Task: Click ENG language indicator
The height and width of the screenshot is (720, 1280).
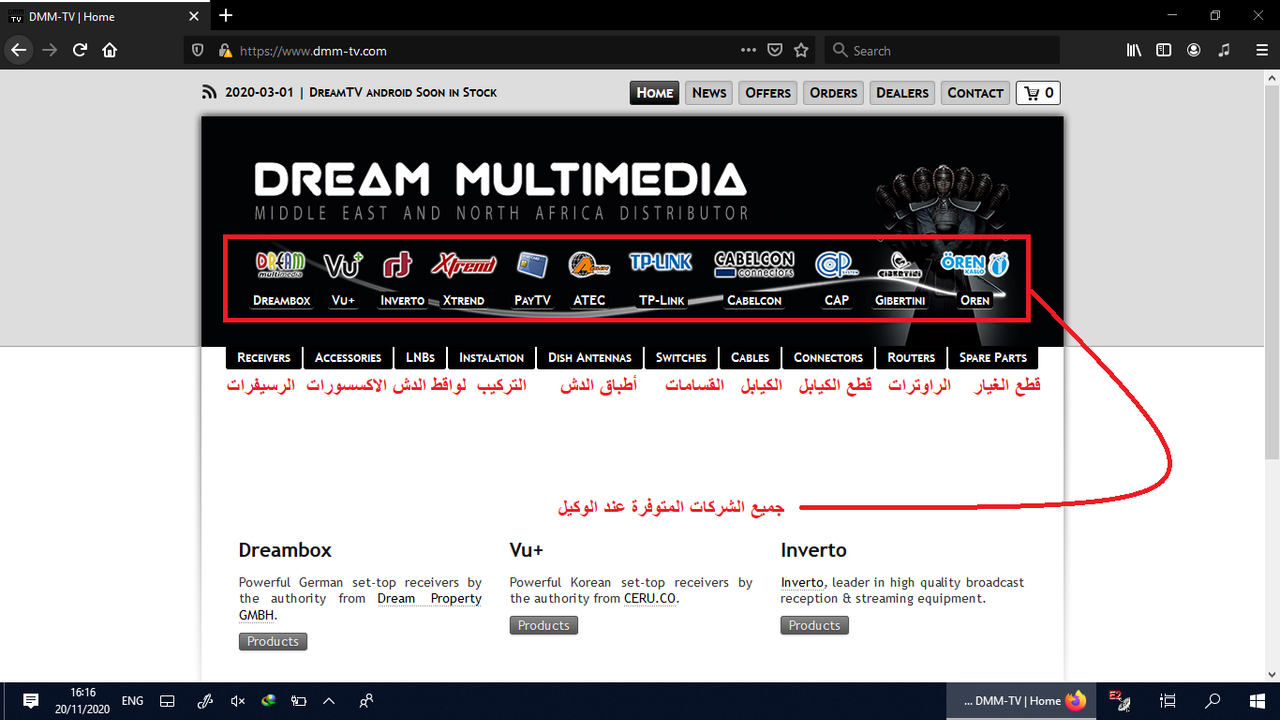Action: pos(132,701)
